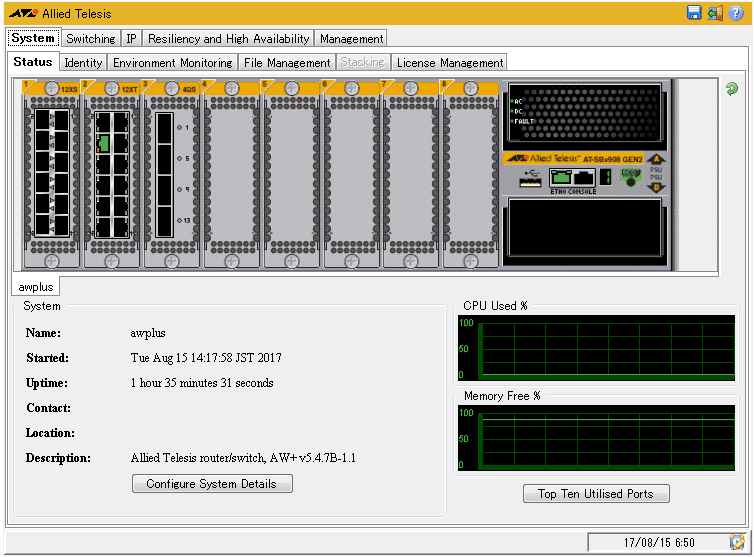
Task: Click the Allied Telesis logo in header
Action: click(24, 14)
